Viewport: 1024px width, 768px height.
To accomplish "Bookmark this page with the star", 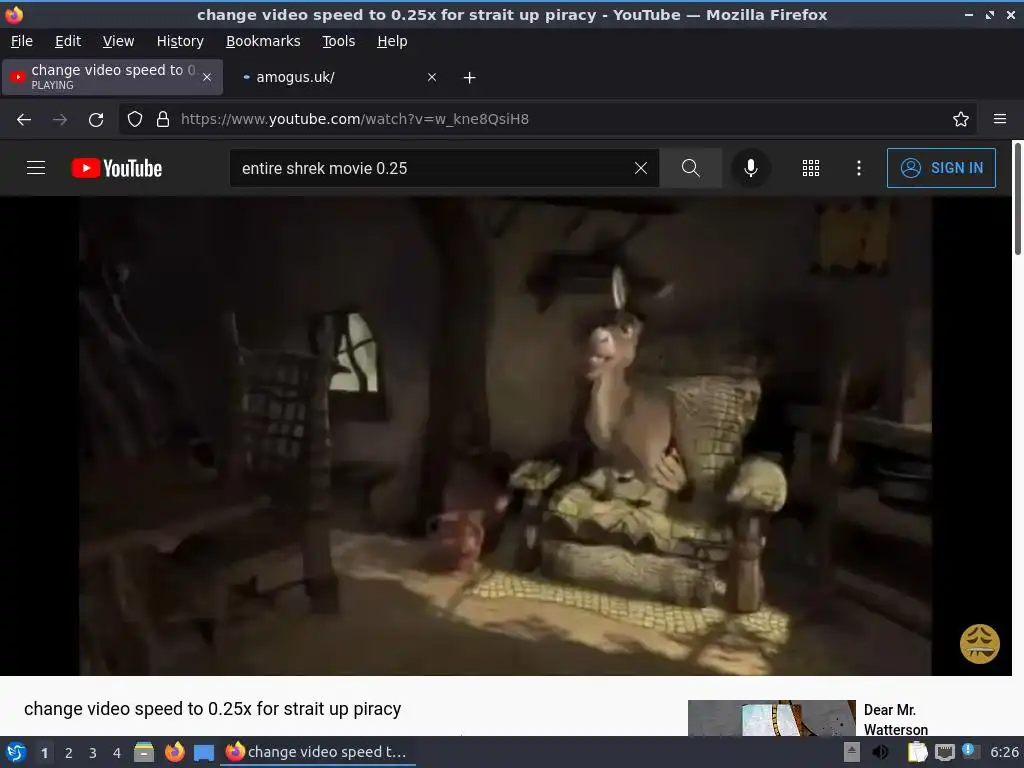I will pyautogui.click(x=961, y=119).
